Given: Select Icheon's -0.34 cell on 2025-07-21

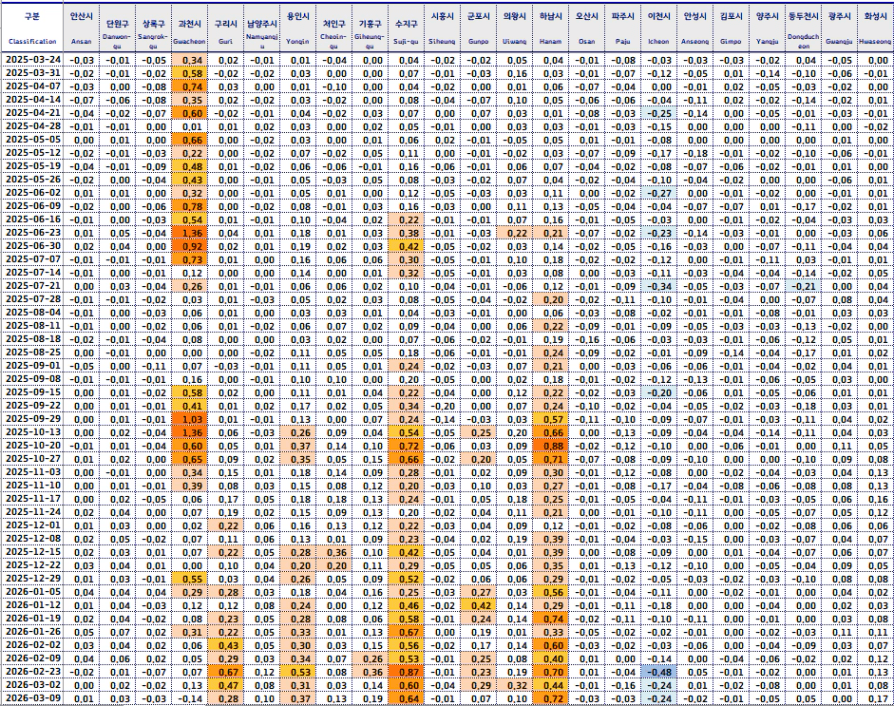Looking at the screenshot, I should coord(659,286).
